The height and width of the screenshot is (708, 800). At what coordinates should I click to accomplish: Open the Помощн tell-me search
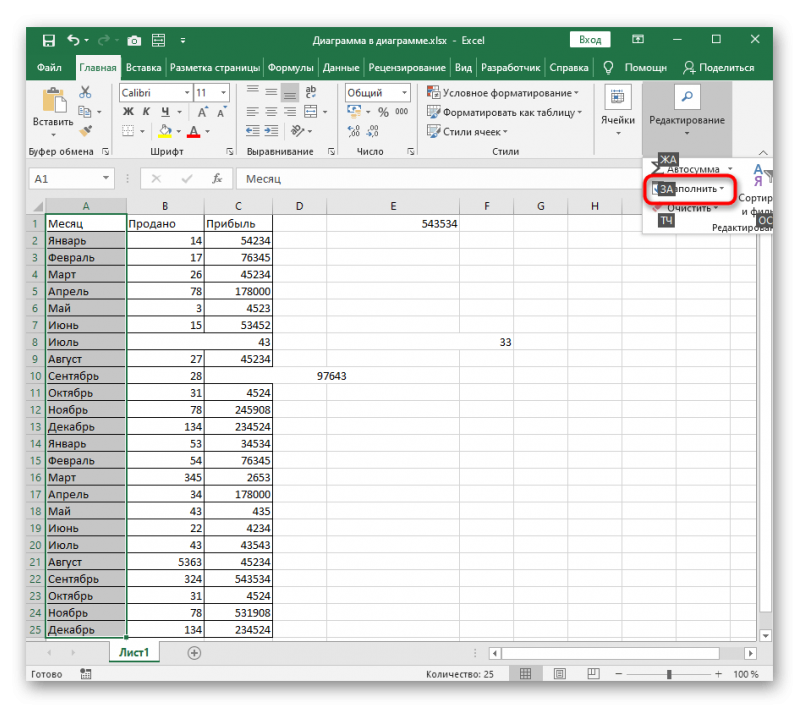click(635, 67)
